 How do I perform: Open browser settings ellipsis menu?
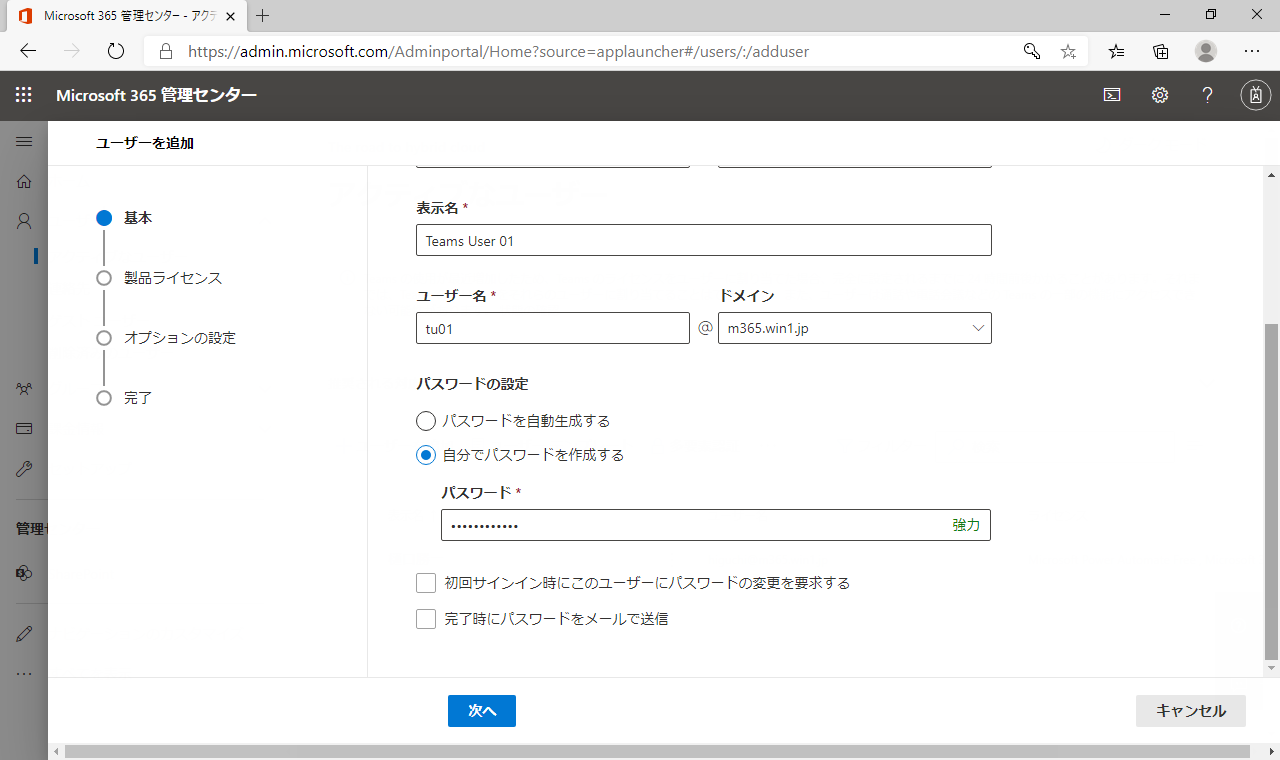(1252, 51)
